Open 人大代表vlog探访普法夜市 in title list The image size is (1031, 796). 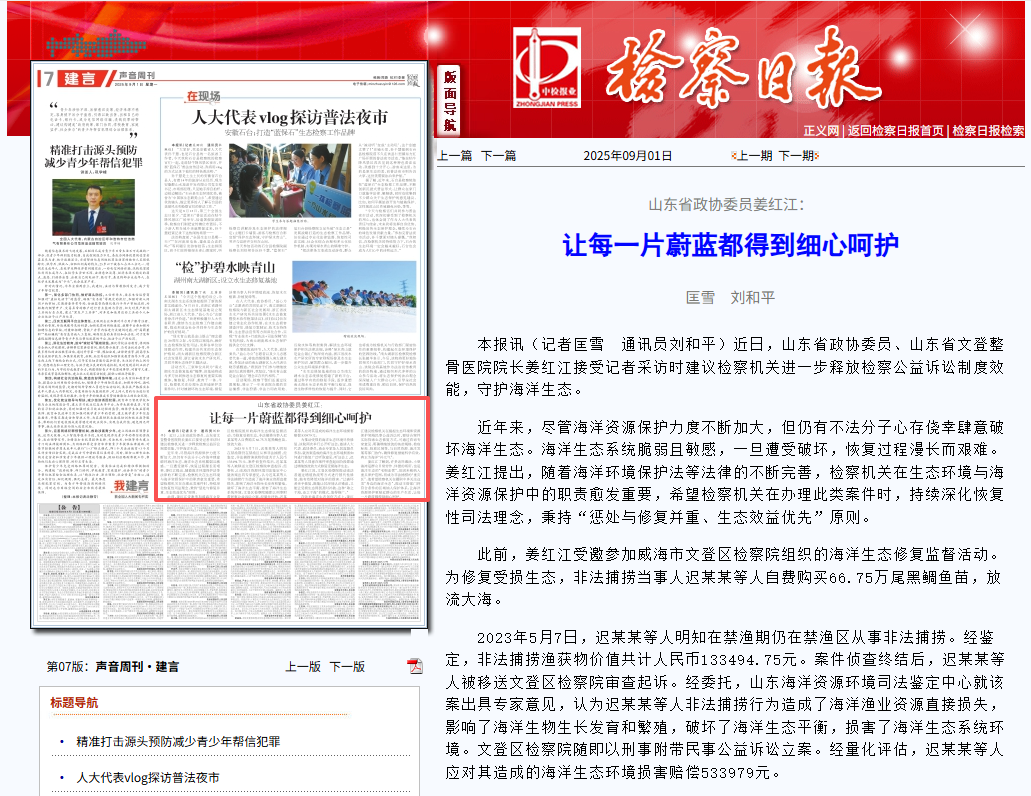coord(148,777)
